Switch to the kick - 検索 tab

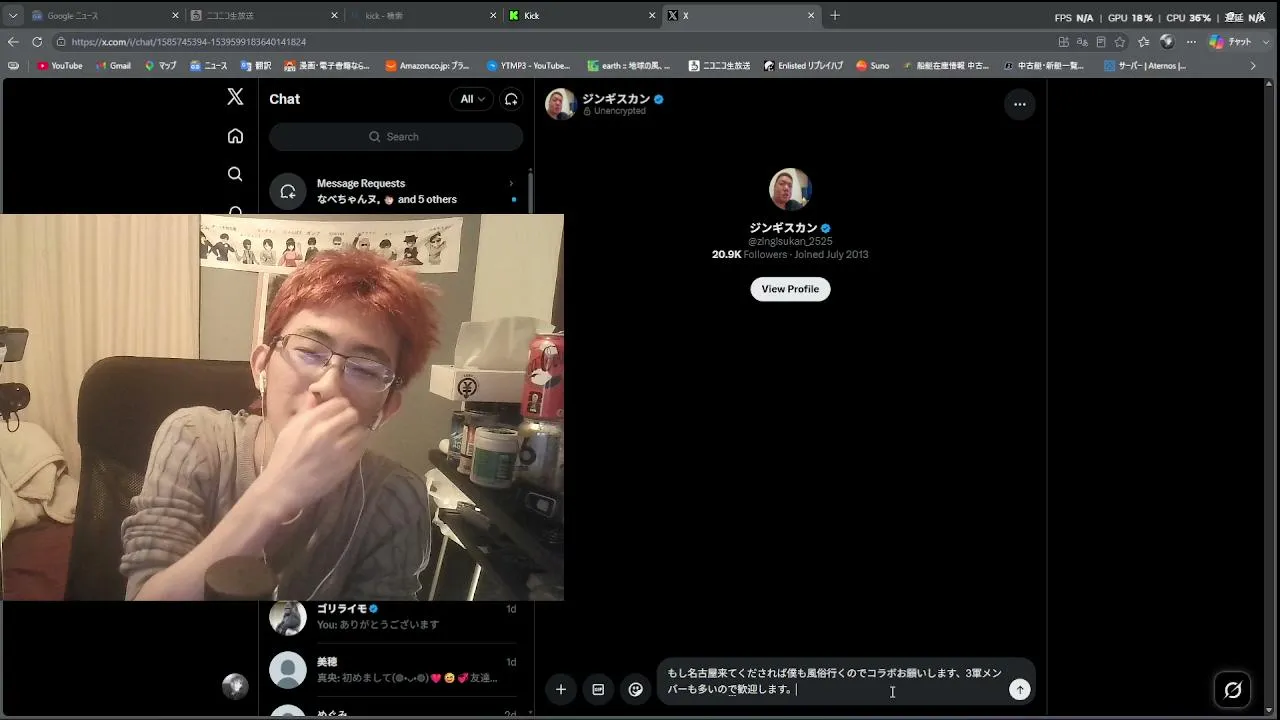pyautogui.click(x=424, y=16)
